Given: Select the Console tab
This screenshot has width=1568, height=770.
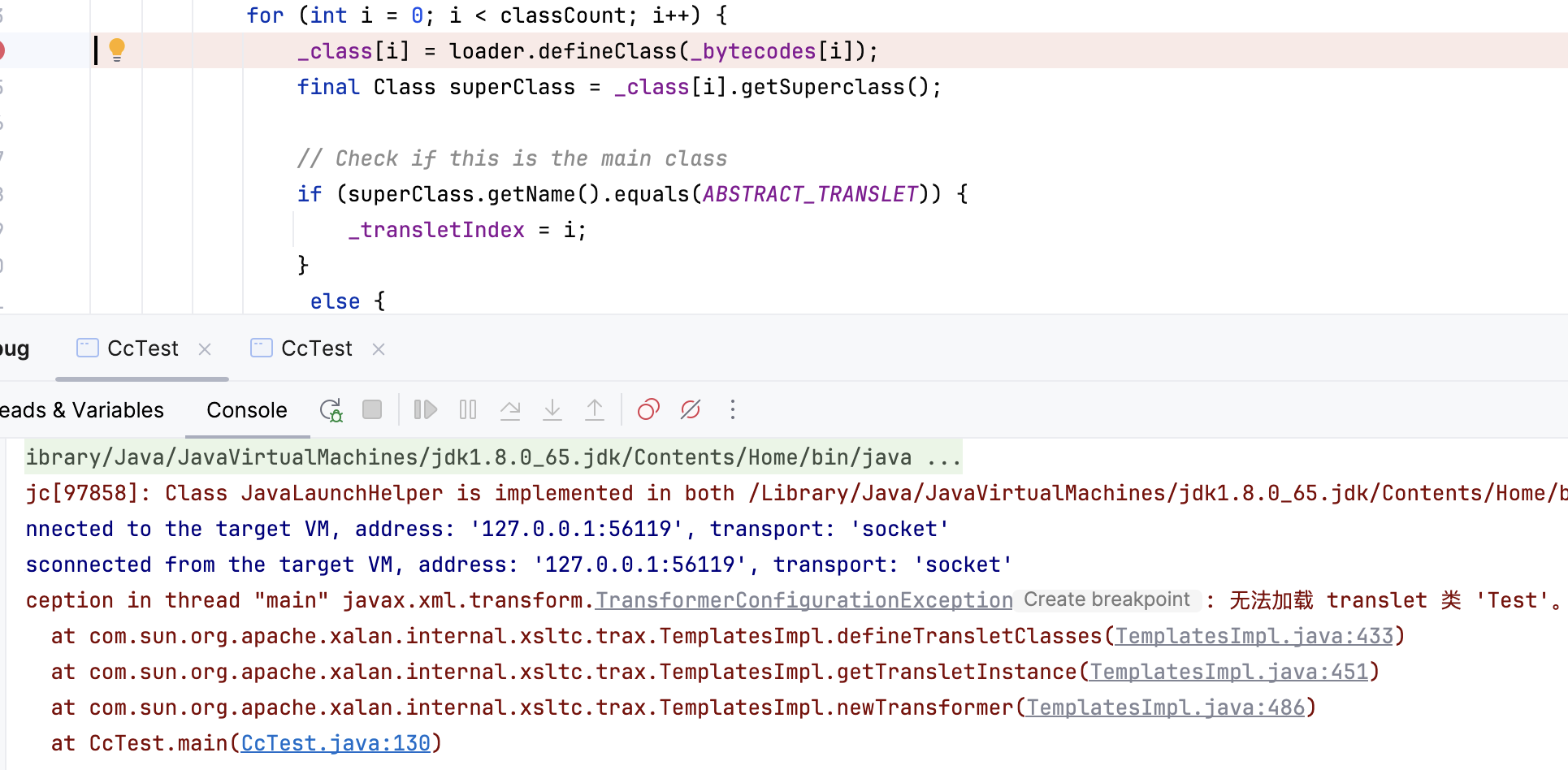Looking at the screenshot, I should [x=247, y=410].
